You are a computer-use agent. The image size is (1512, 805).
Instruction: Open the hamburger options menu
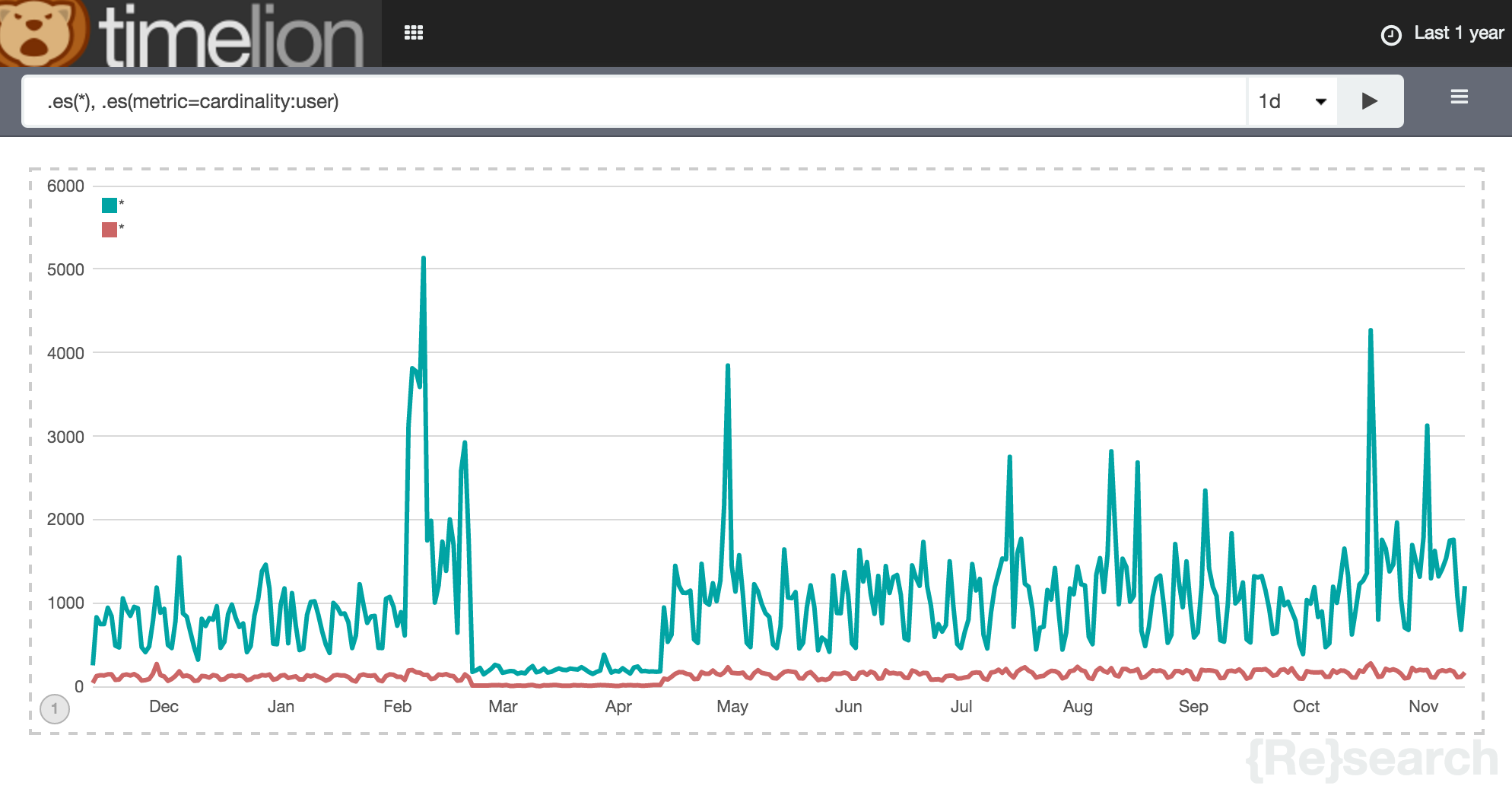coord(1459,97)
